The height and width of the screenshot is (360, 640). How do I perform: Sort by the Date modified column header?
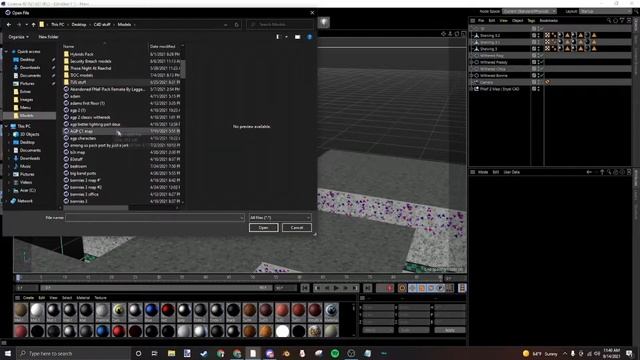(x=162, y=46)
